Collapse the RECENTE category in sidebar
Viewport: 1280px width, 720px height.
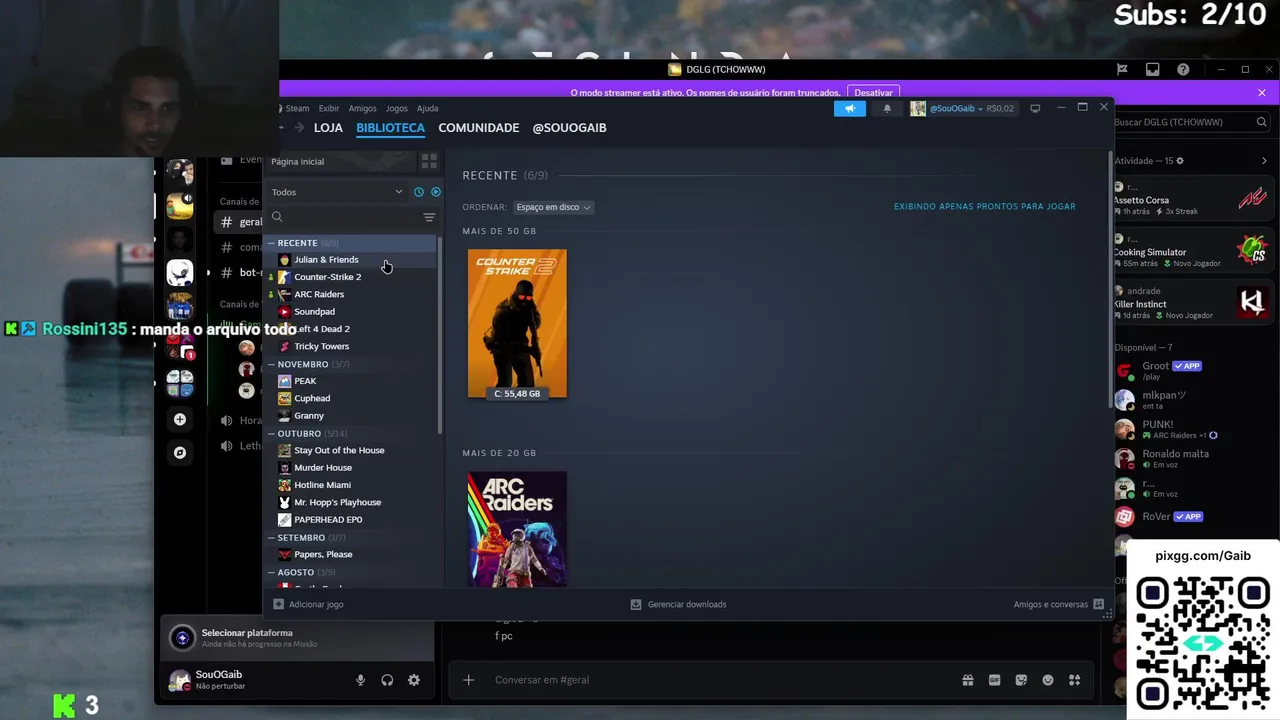pos(270,243)
